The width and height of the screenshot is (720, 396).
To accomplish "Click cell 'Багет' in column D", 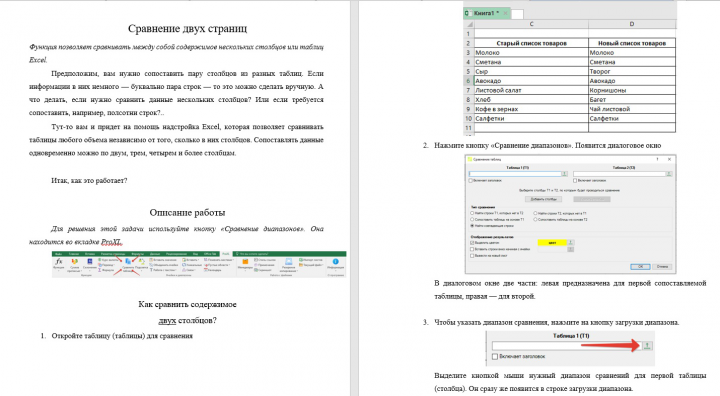I will [632, 100].
